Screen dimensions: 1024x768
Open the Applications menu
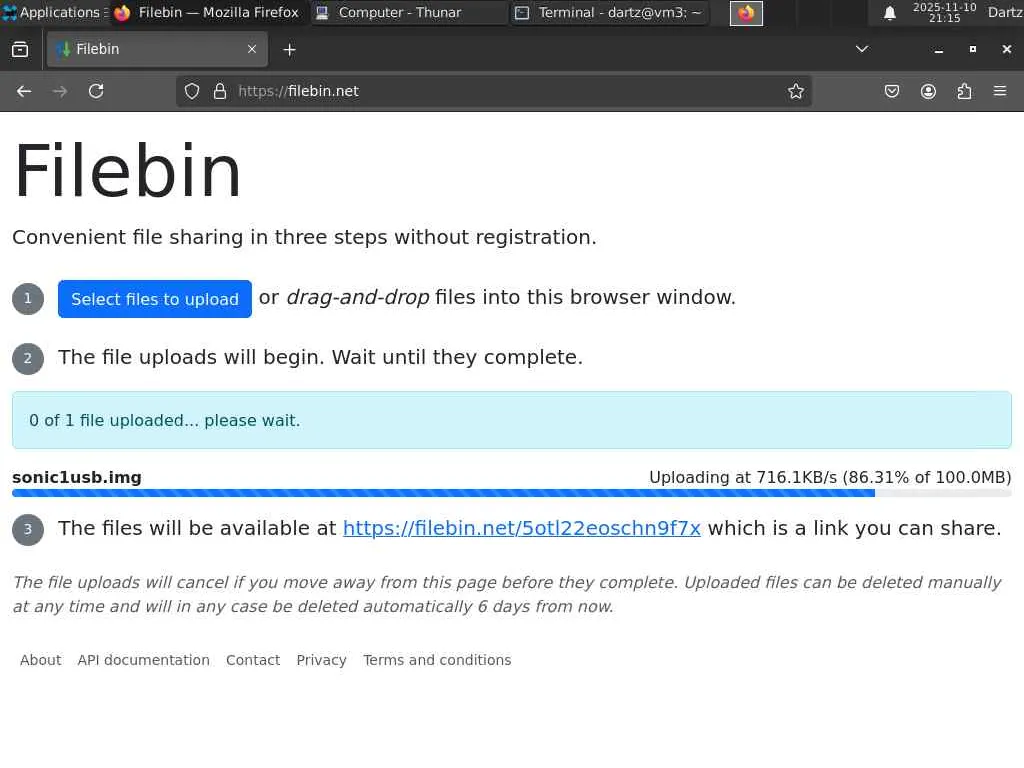55,12
